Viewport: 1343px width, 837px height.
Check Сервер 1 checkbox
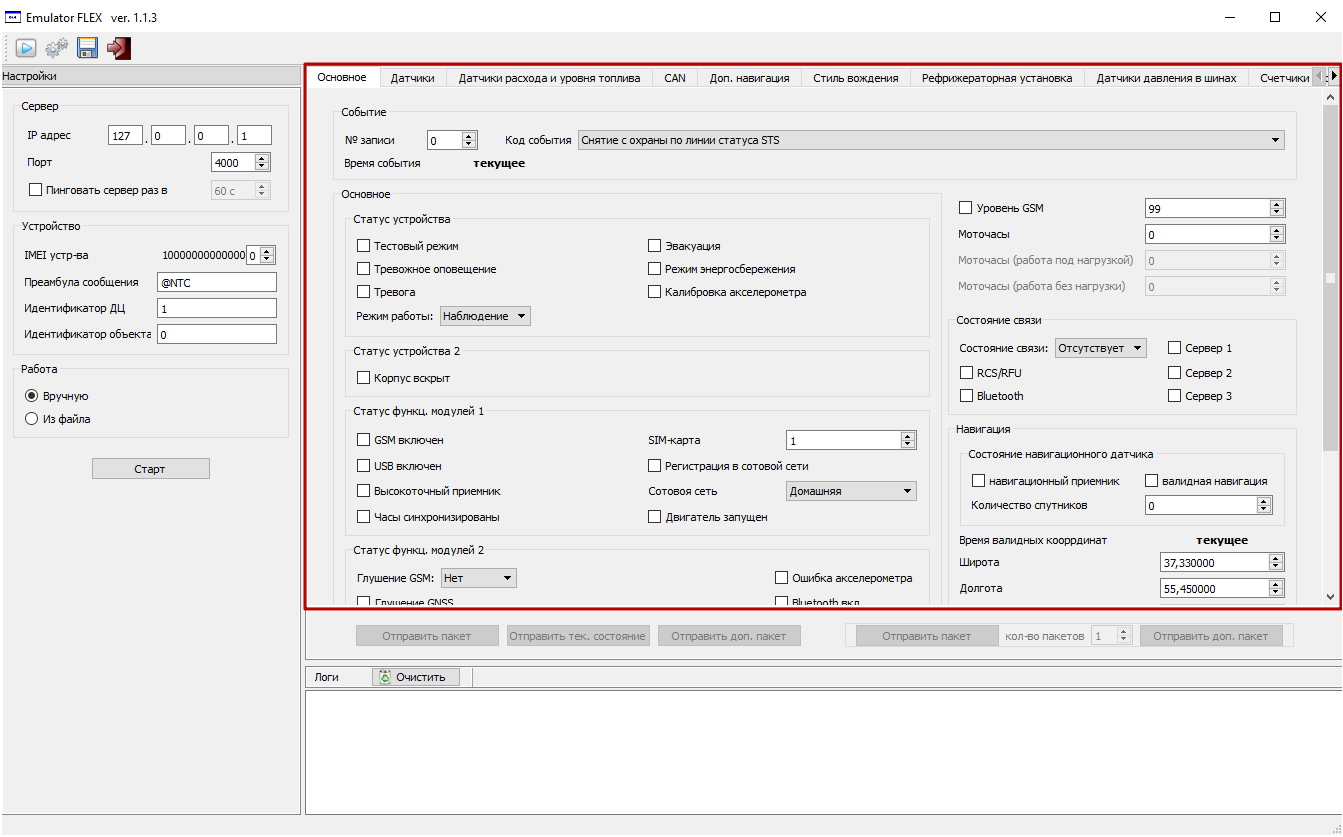click(1175, 348)
